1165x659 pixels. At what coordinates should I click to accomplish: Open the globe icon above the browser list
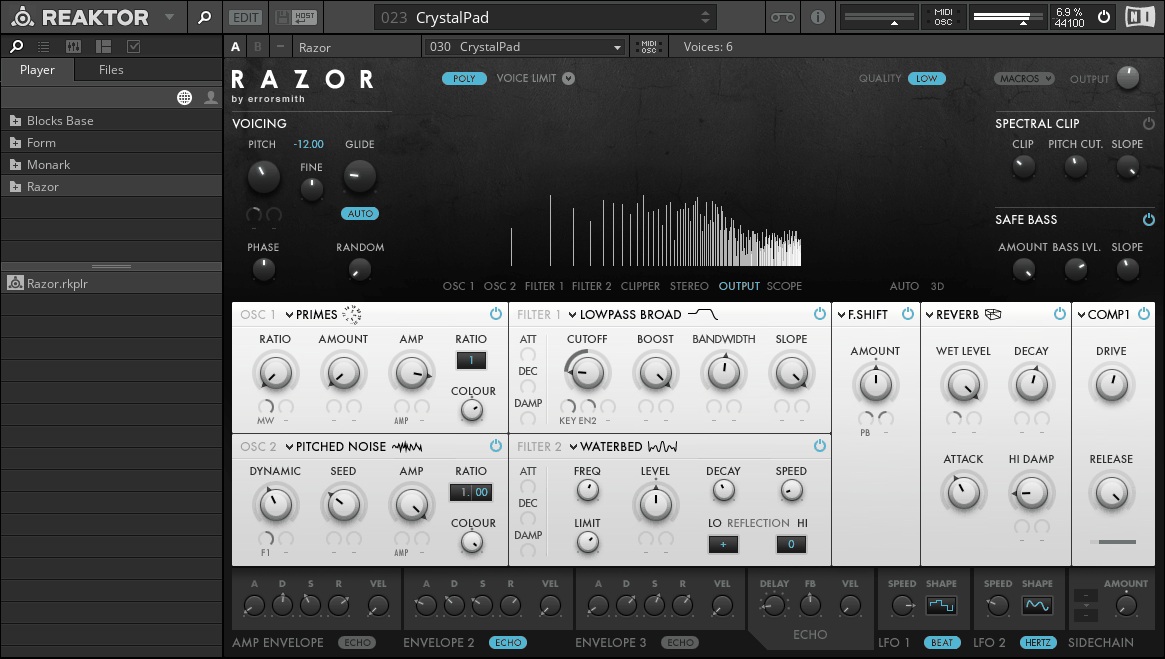tap(184, 97)
